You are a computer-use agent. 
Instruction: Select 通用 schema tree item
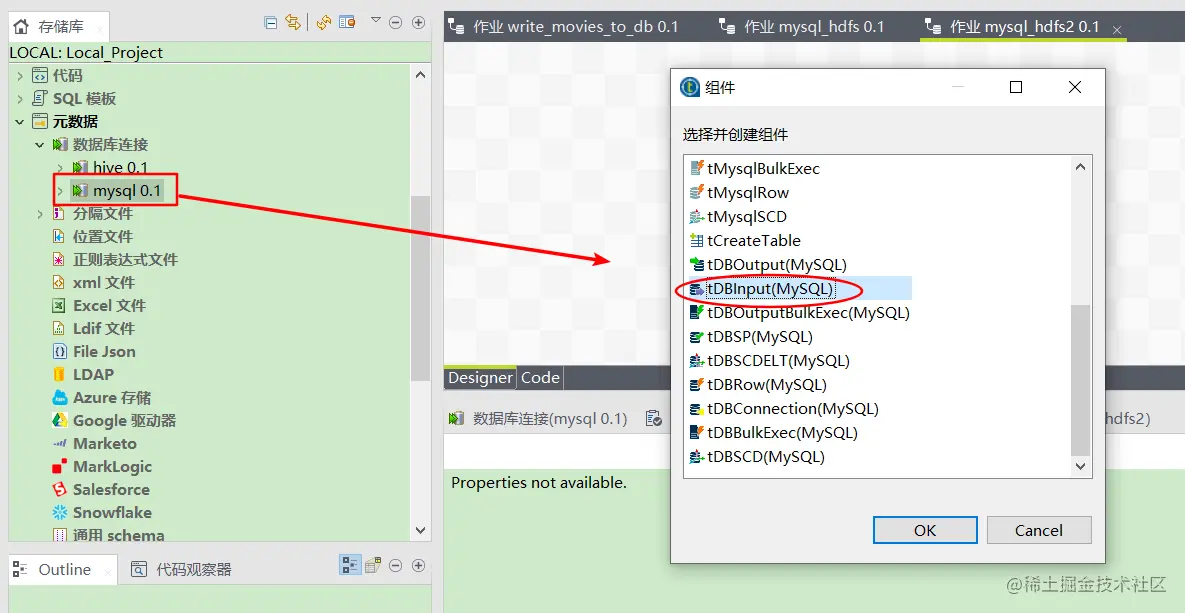point(119,535)
